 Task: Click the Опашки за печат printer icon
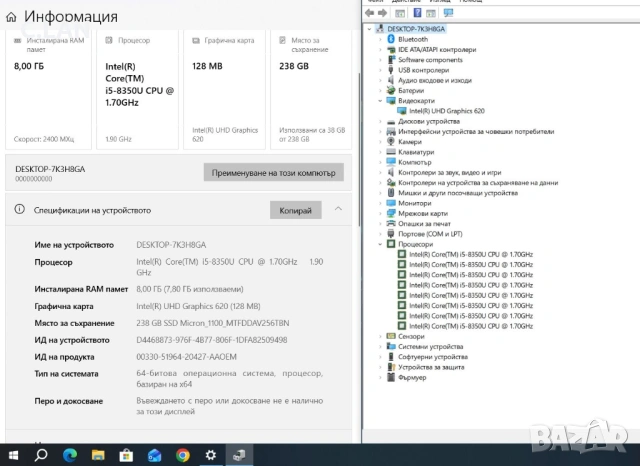click(391, 223)
